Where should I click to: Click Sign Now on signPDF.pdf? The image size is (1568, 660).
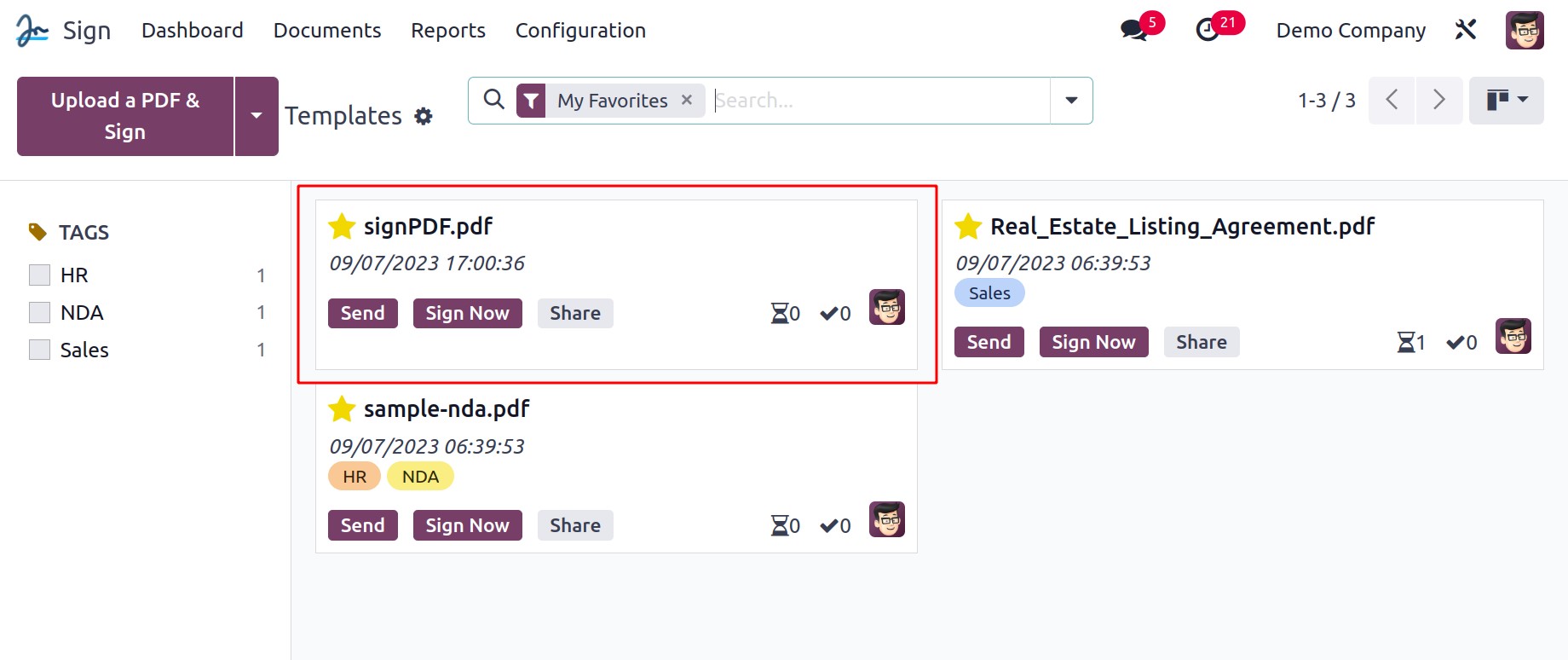click(467, 313)
